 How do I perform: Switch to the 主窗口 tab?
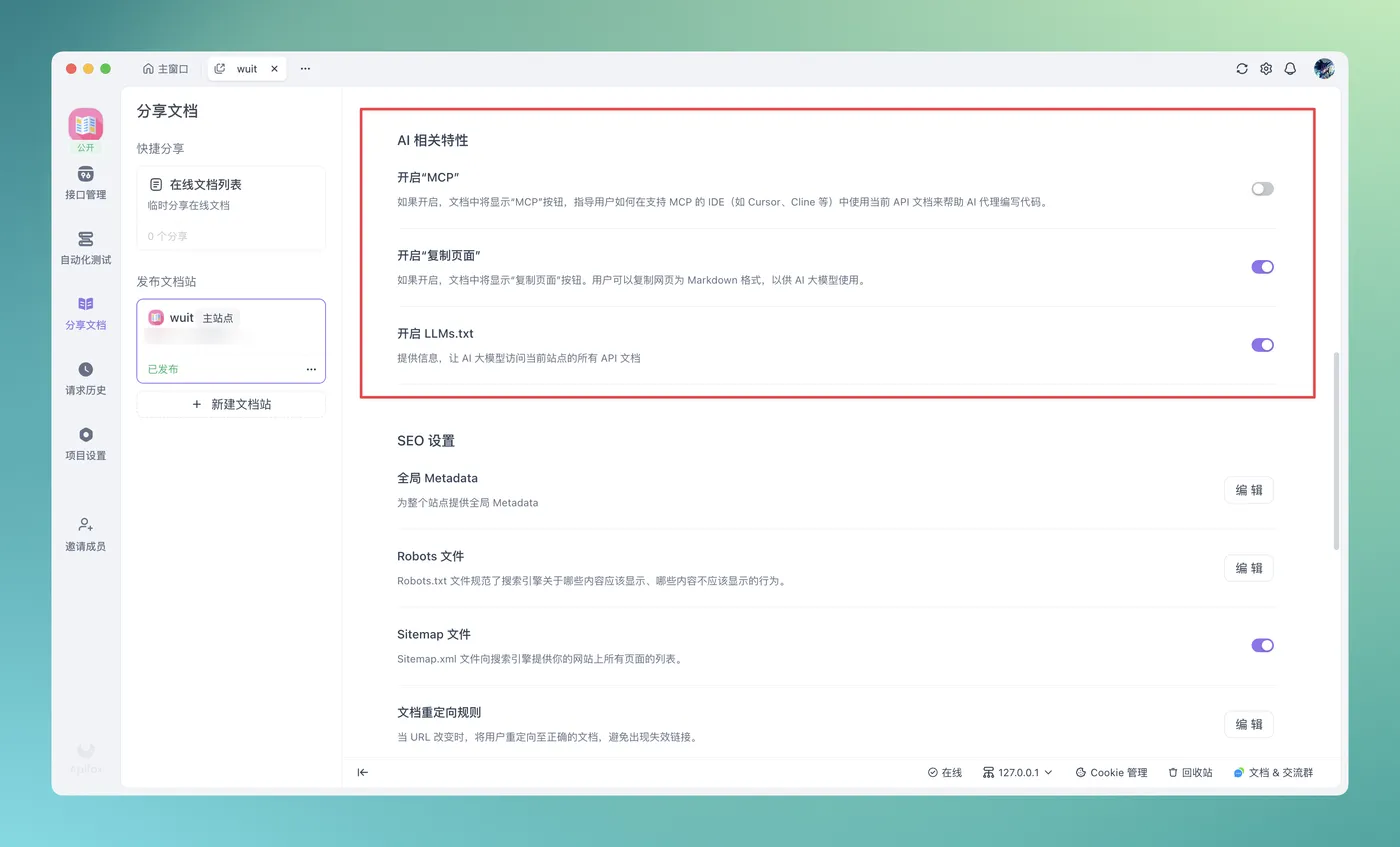(165, 69)
